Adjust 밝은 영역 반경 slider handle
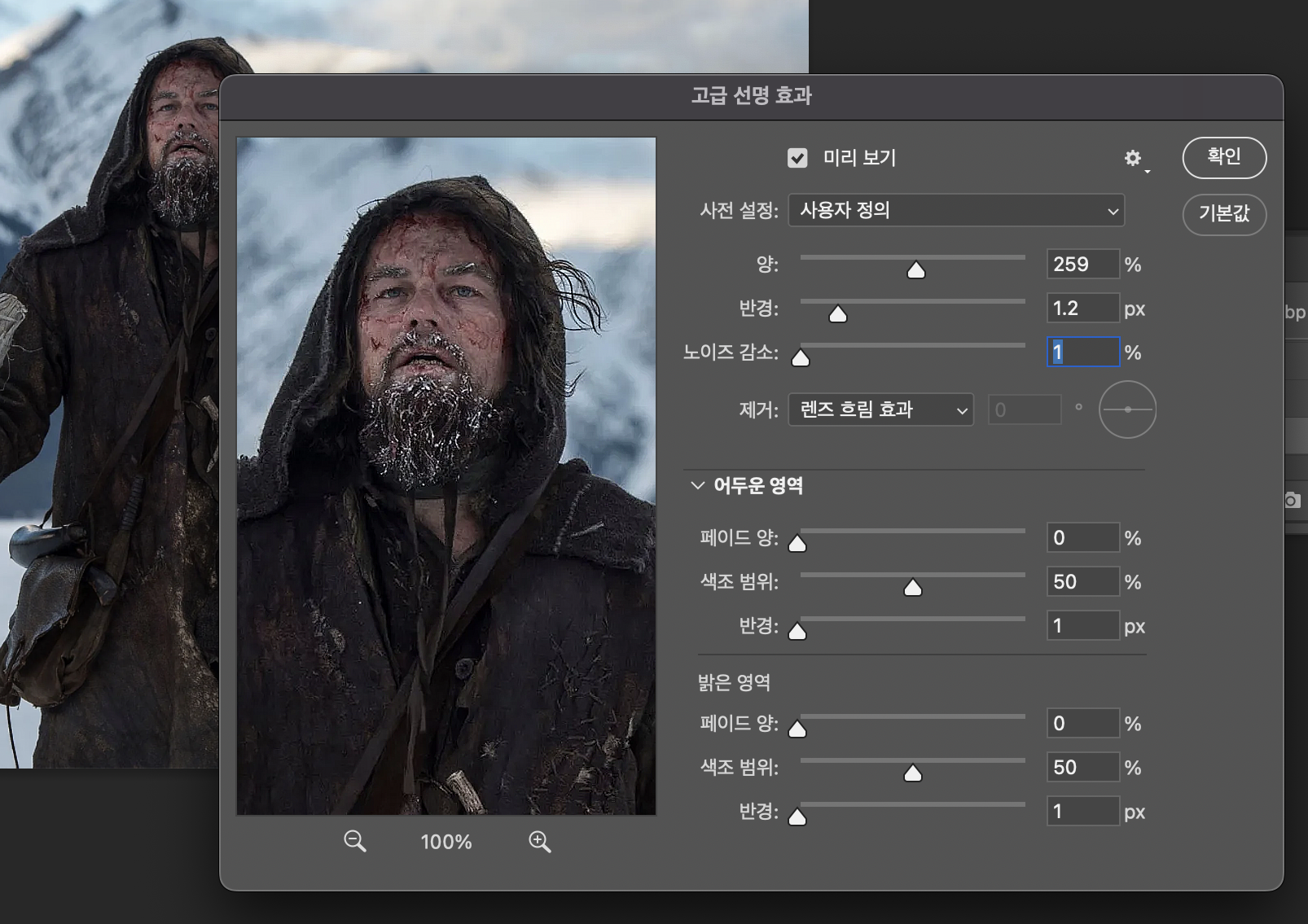Image resolution: width=1308 pixels, height=924 pixels. click(x=797, y=817)
